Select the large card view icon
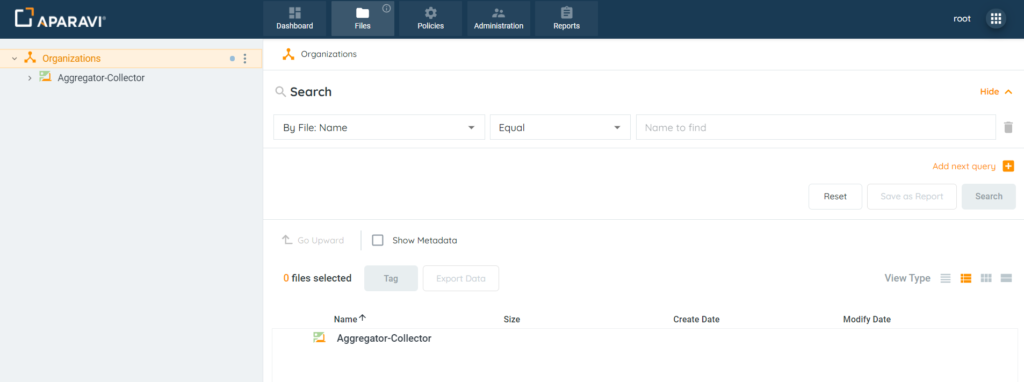 pos(1006,278)
